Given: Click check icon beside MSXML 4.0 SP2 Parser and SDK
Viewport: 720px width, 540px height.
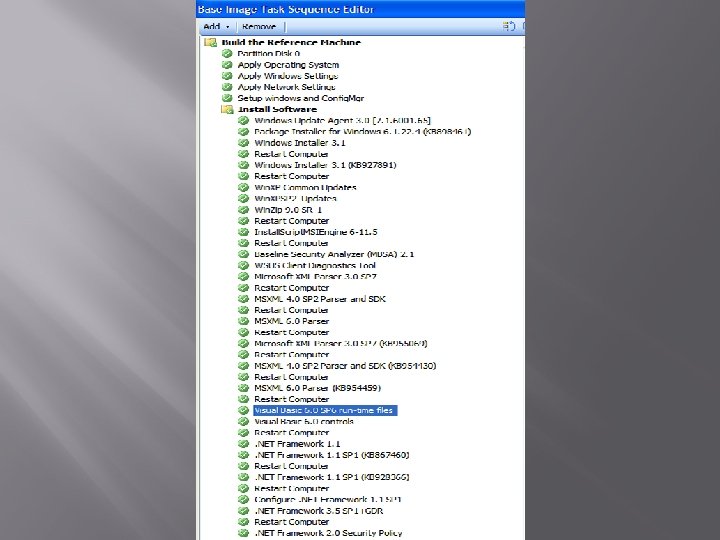Looking at the screenshot, I should [243, 299].
